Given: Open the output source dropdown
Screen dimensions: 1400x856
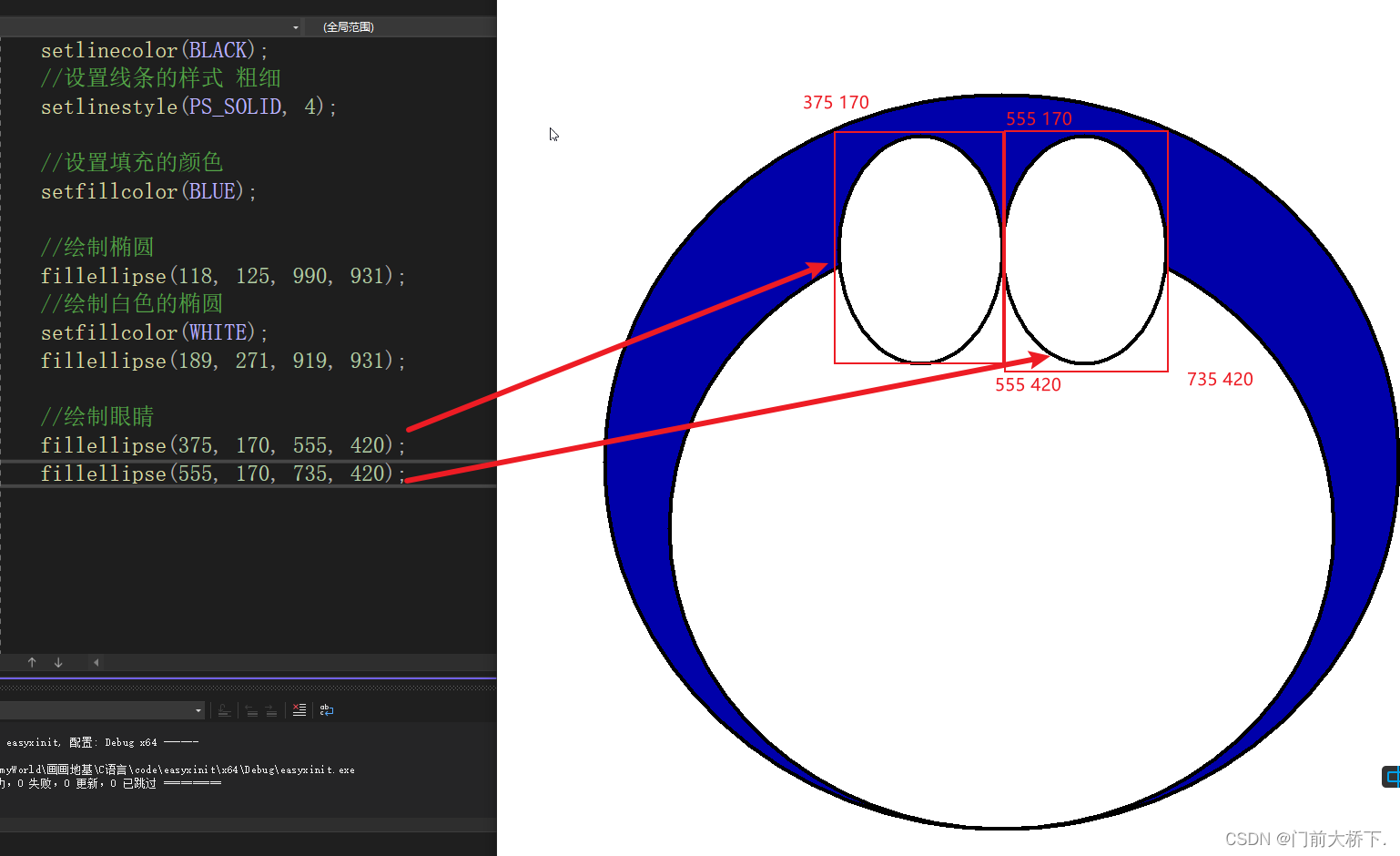Looking at the screenshot, I should (x=103, y=710).
